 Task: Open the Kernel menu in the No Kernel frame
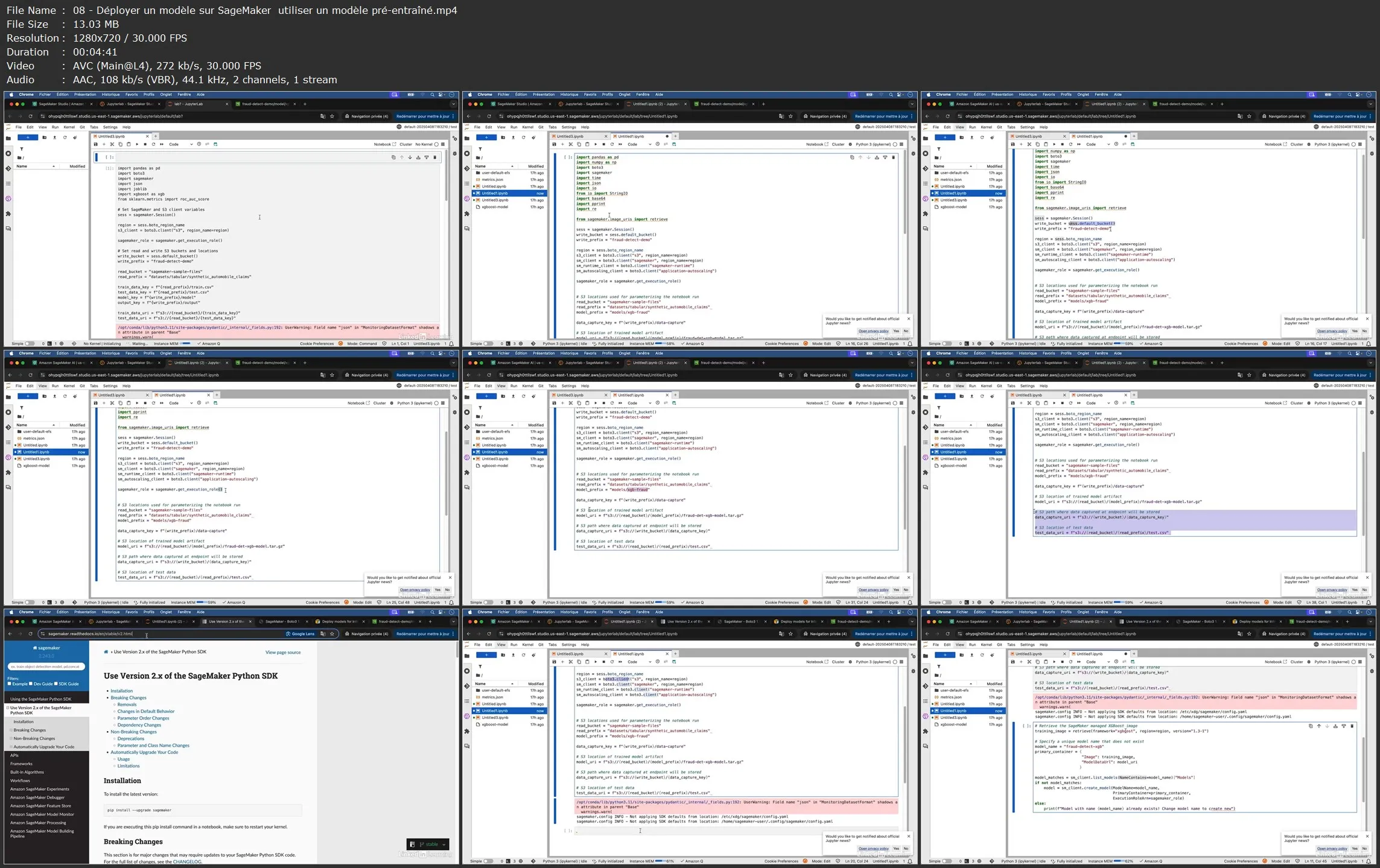click(69, 127)
